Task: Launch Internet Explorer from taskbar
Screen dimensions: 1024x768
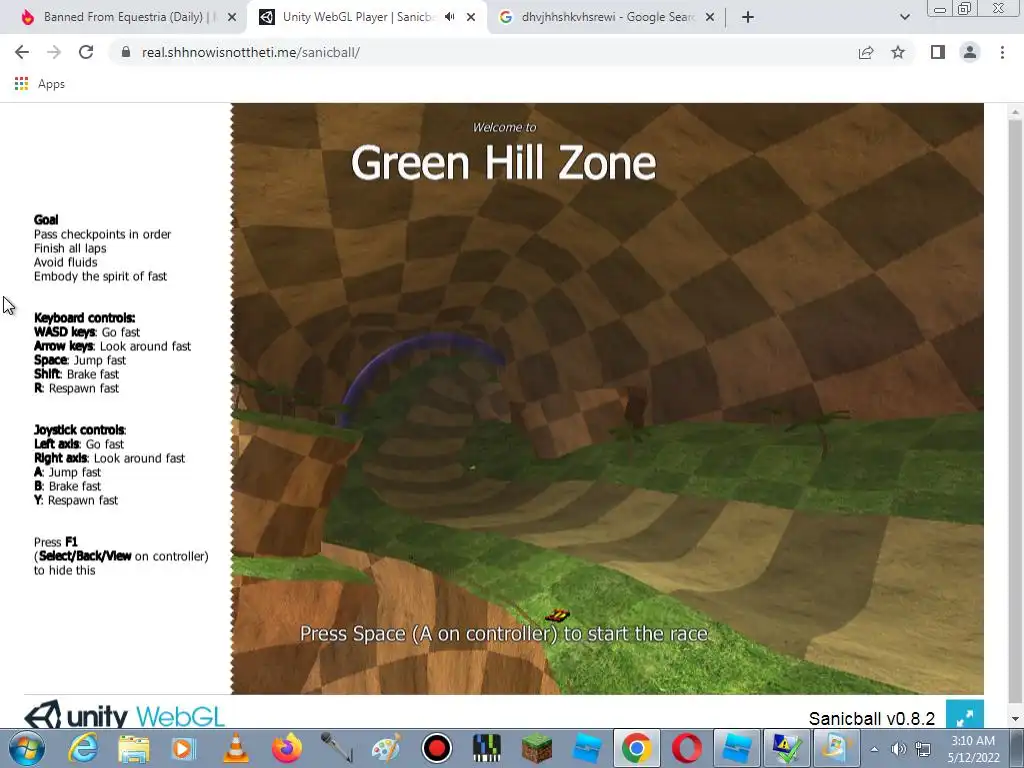Action: [84, 748]
